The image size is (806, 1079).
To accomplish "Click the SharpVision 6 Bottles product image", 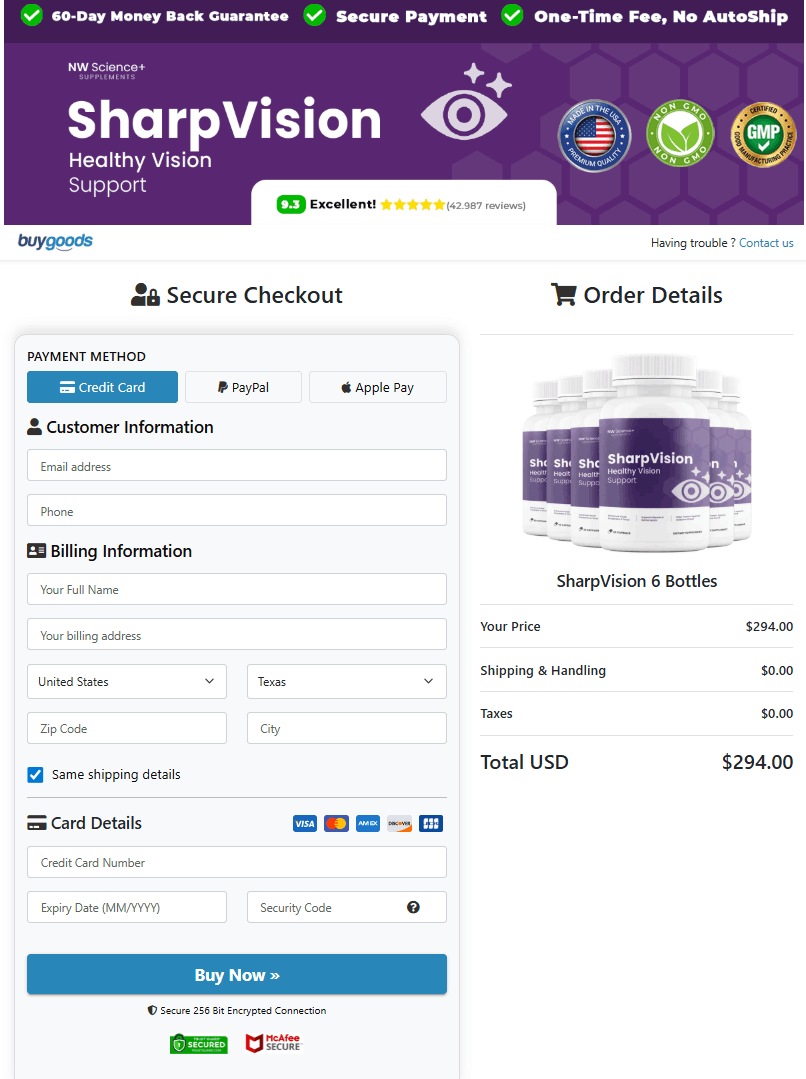I will point(637,453).
